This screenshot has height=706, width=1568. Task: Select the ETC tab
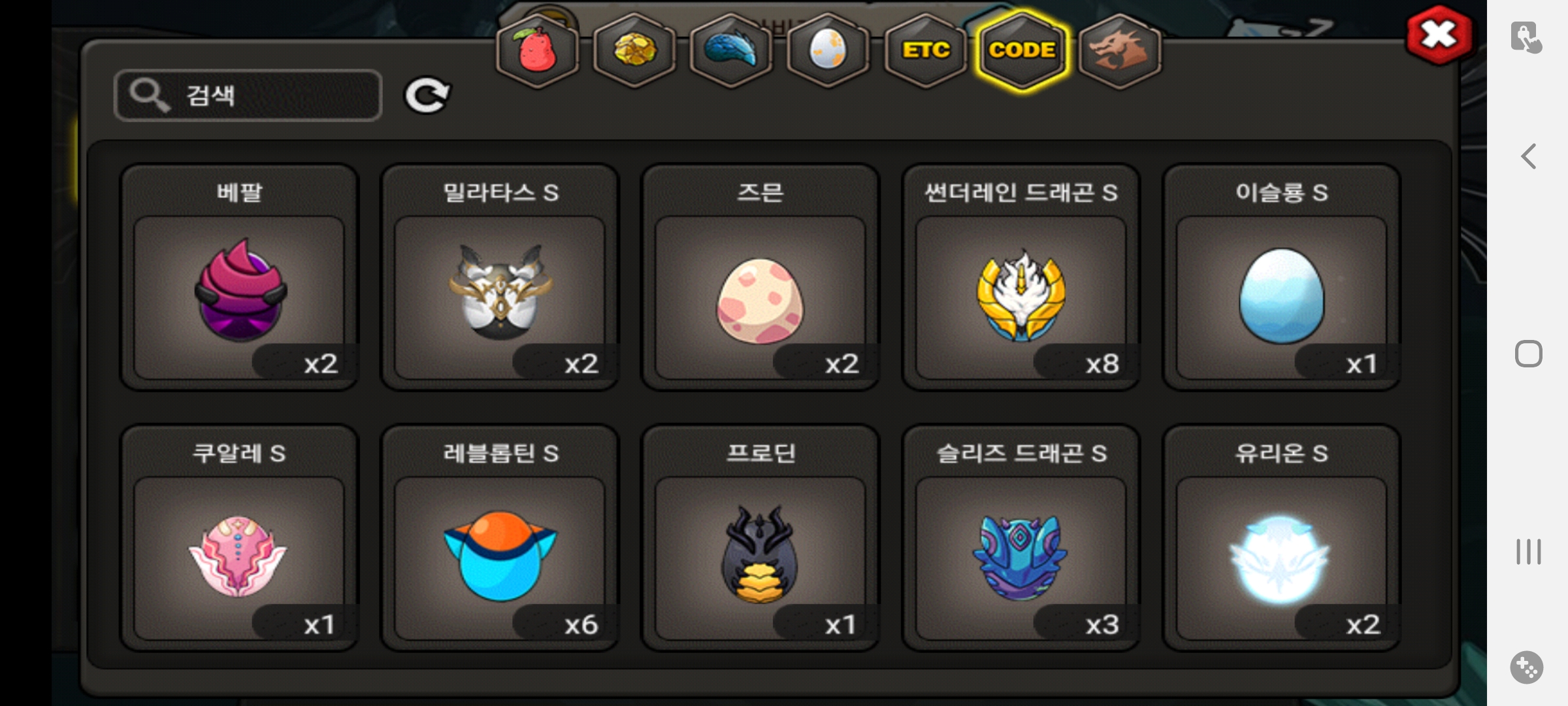coord(925,50)
